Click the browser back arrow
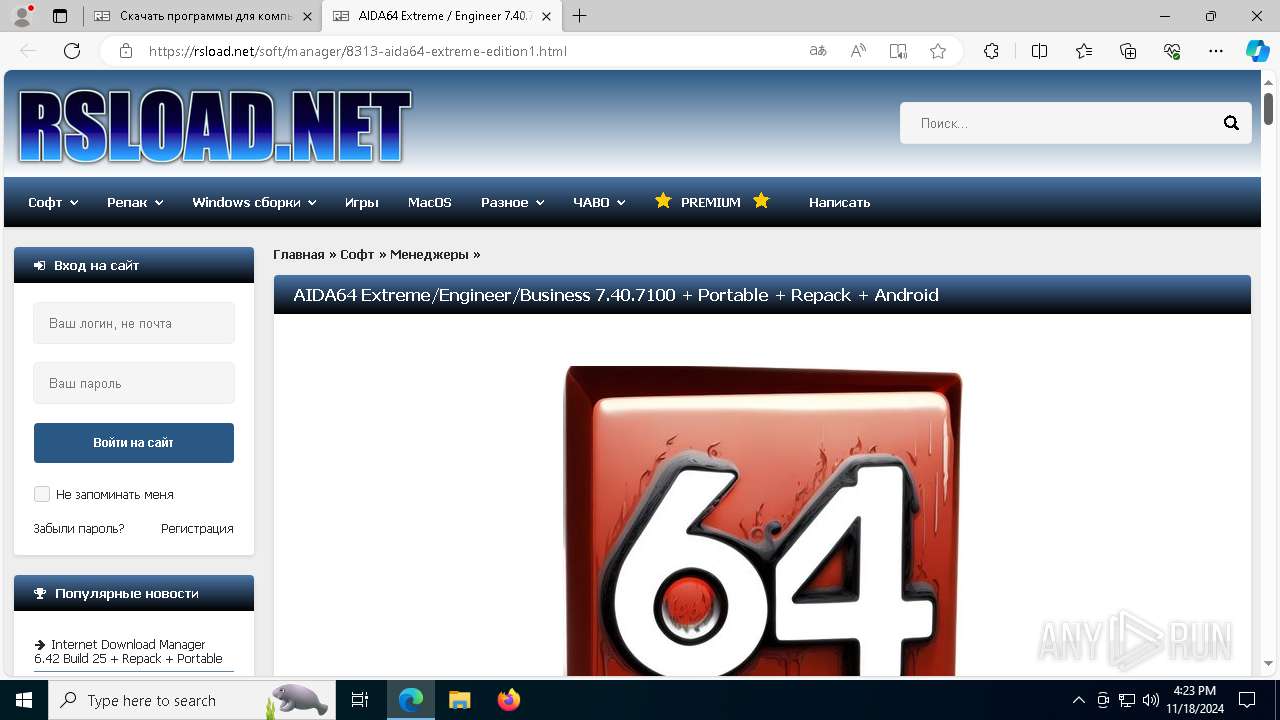 point(28,51)
